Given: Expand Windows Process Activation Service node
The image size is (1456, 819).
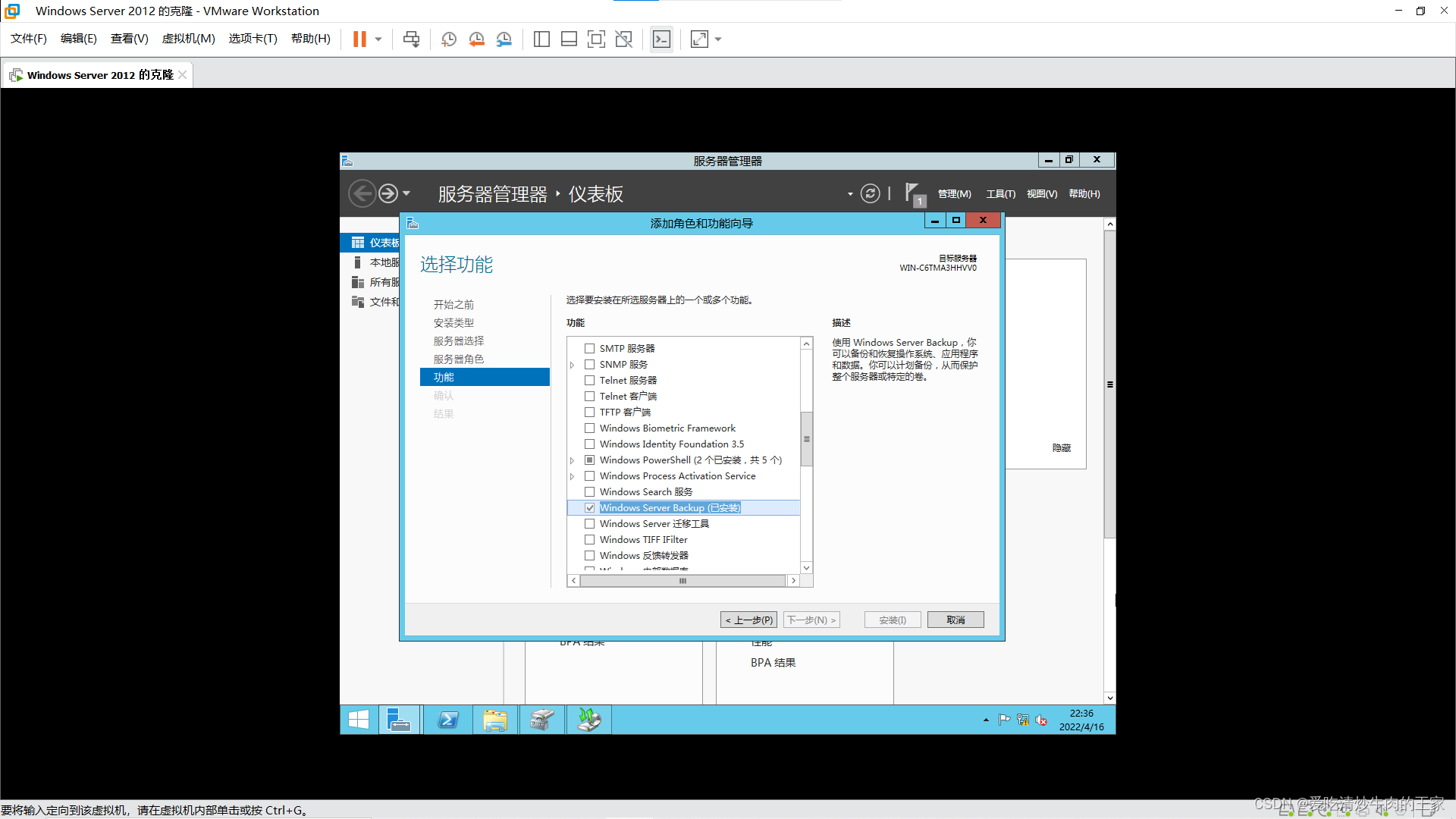Looking at the screenshot, I should tap(573, 476).
